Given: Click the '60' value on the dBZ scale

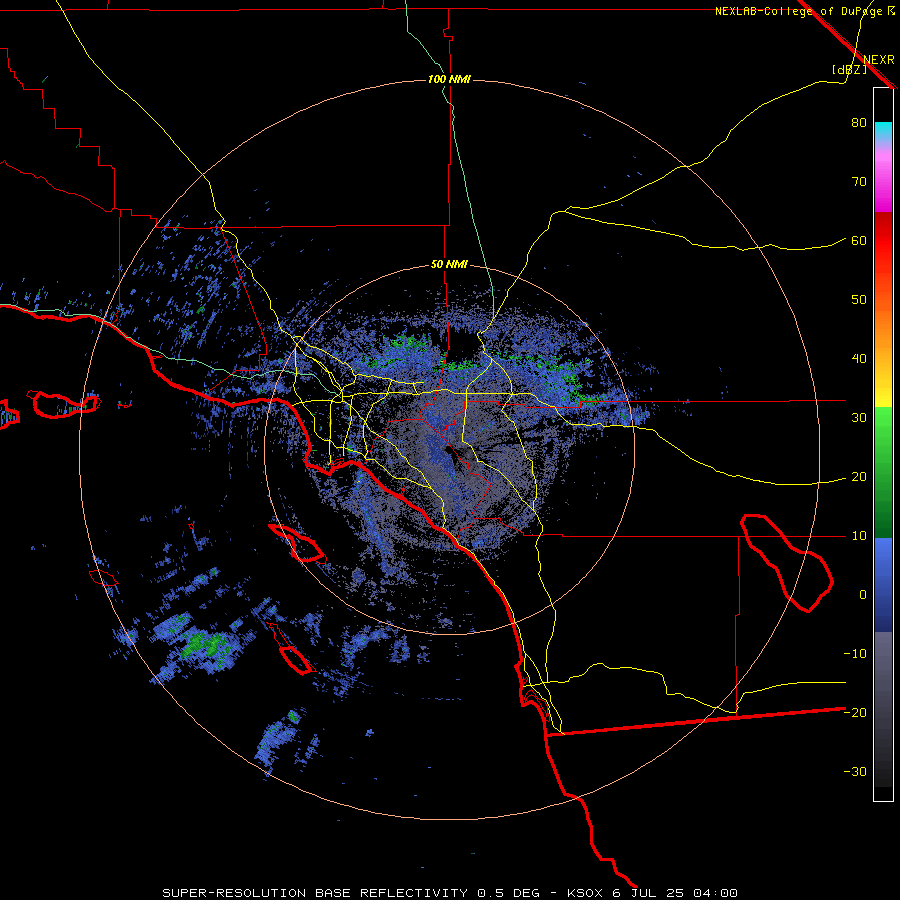Looking at the screenshot, I should point(859,241).
